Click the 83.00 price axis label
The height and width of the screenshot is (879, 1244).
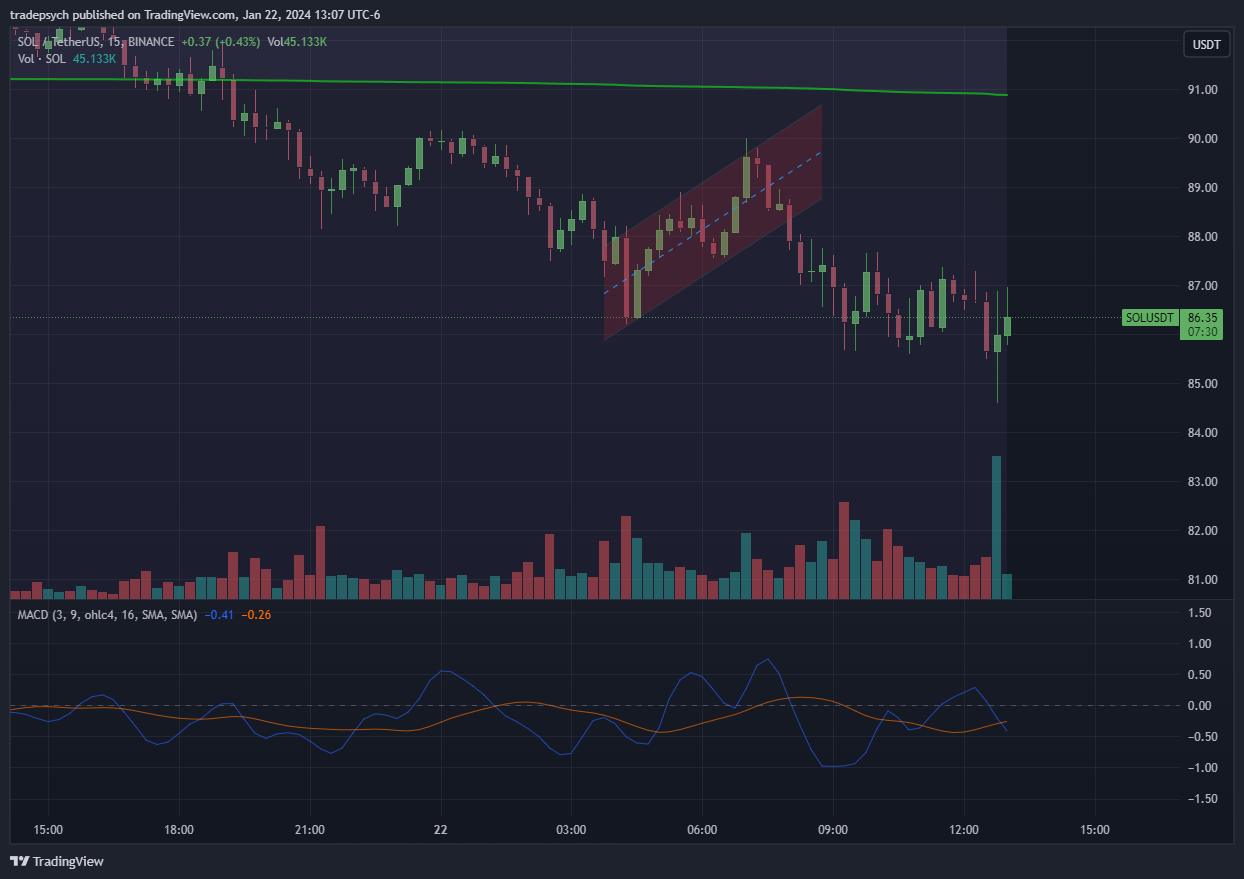(x=1202, y=482)
